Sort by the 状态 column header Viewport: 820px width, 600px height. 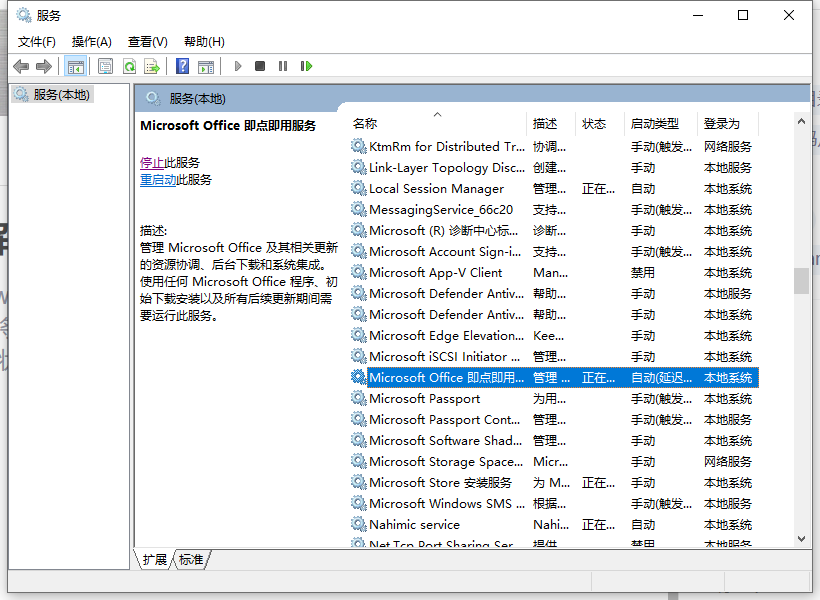pos(600,123)
